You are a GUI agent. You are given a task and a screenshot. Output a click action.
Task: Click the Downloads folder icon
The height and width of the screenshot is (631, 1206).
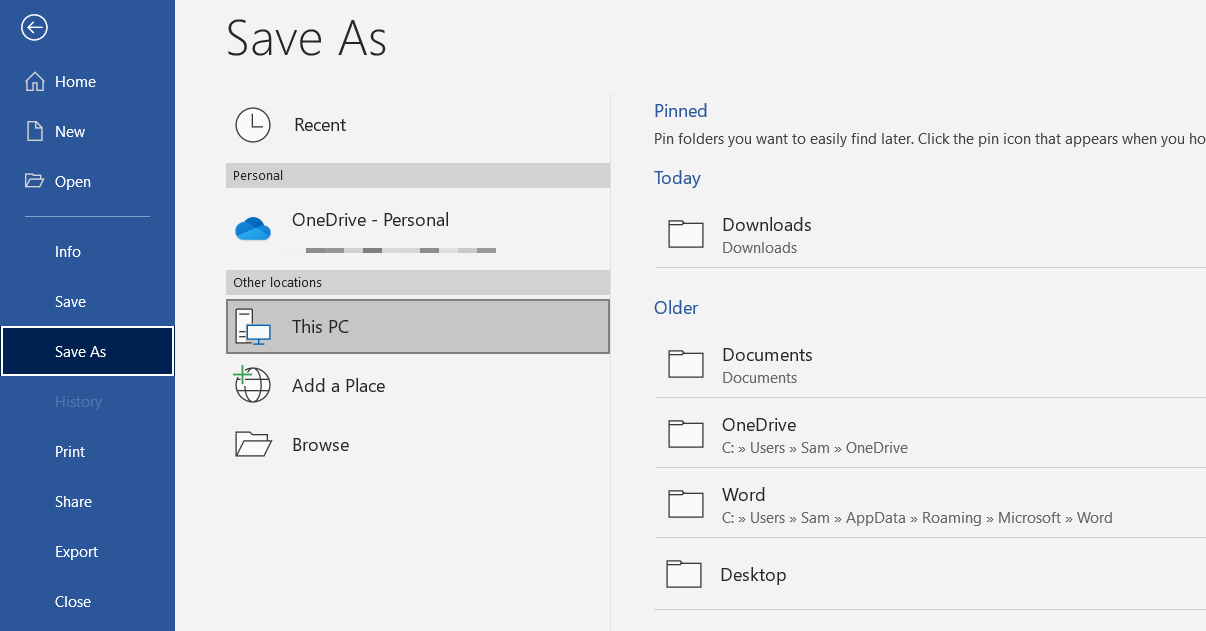click(x=686, y=234)
